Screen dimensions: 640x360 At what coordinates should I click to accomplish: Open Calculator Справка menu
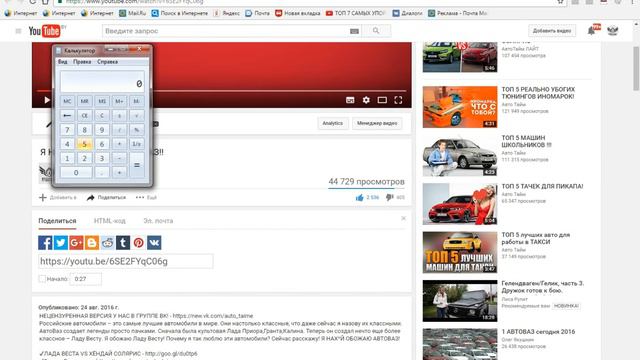(x=107, y=62)
